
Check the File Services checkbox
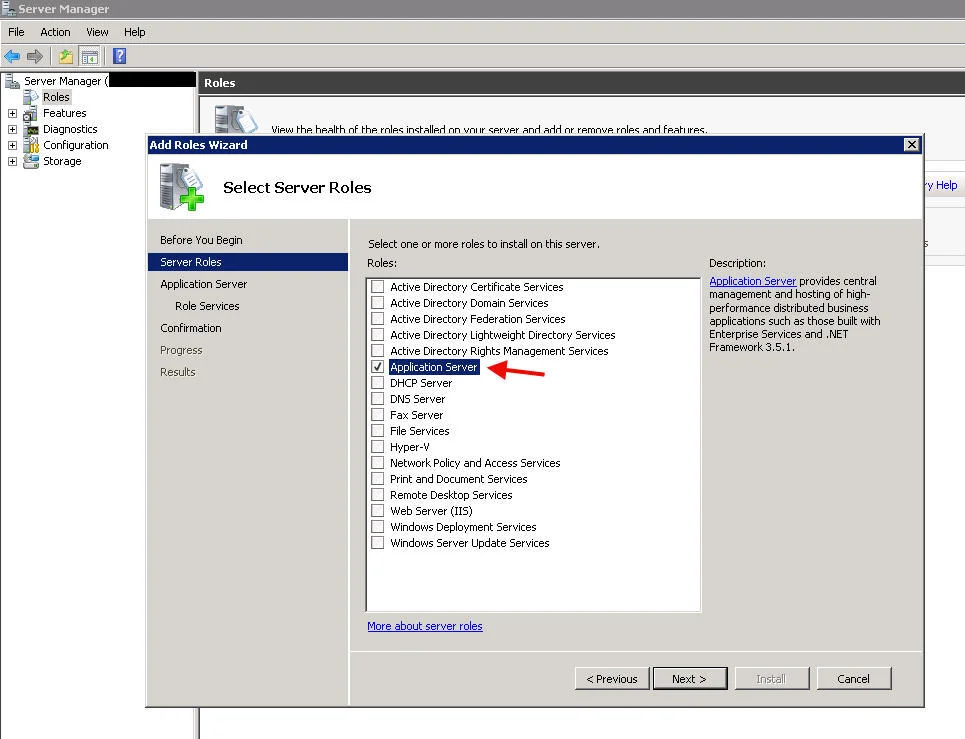click(378, 431)
